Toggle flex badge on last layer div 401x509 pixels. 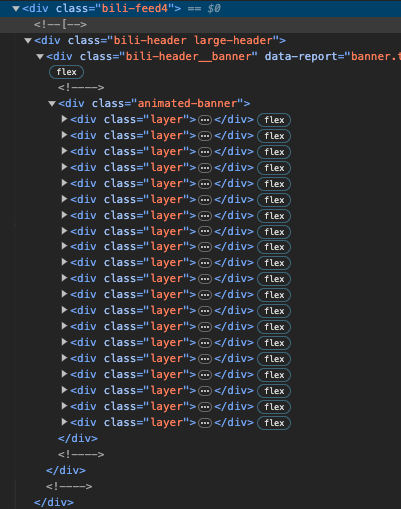(274, 423)
